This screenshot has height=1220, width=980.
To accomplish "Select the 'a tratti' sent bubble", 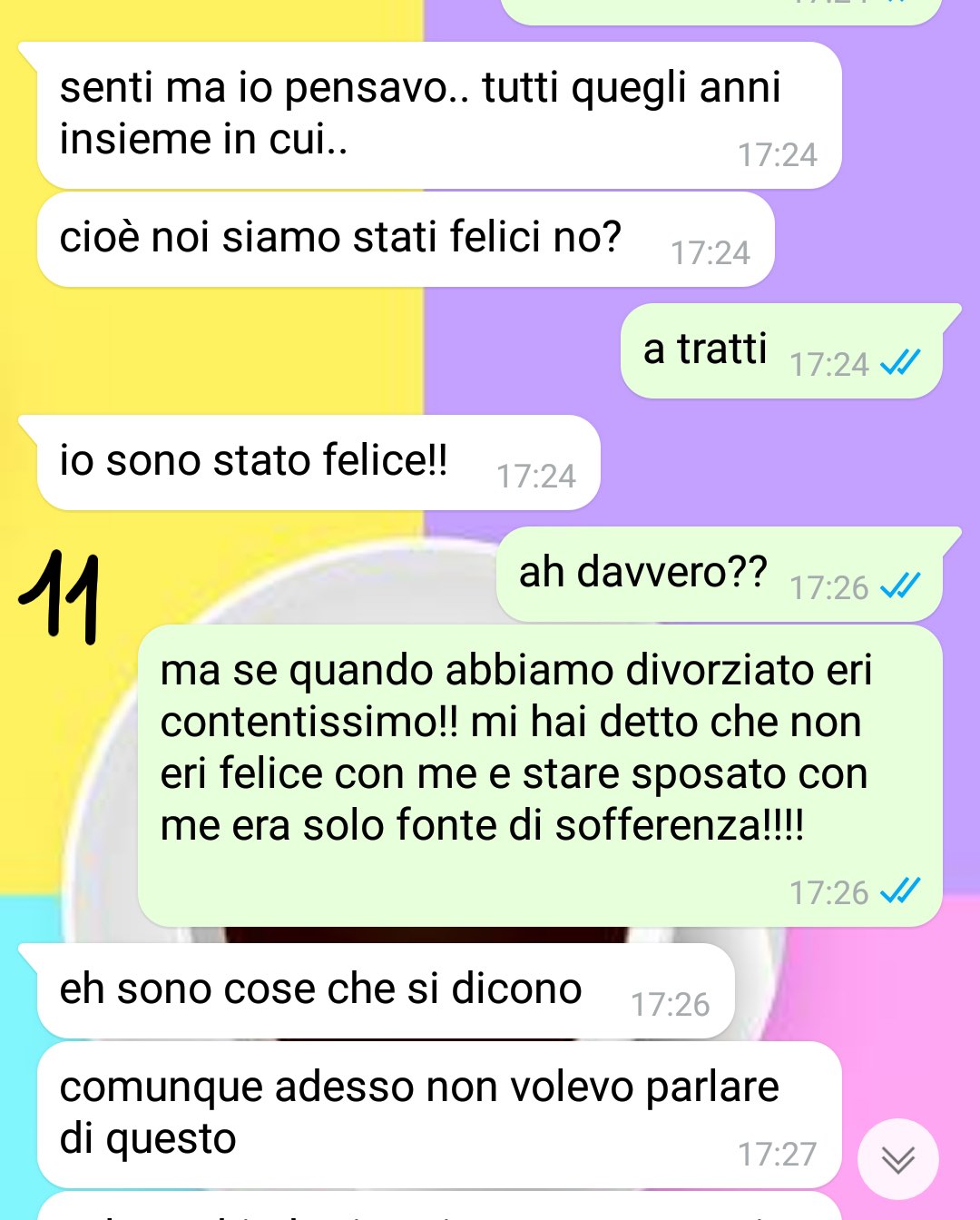I will pos(782,350).
